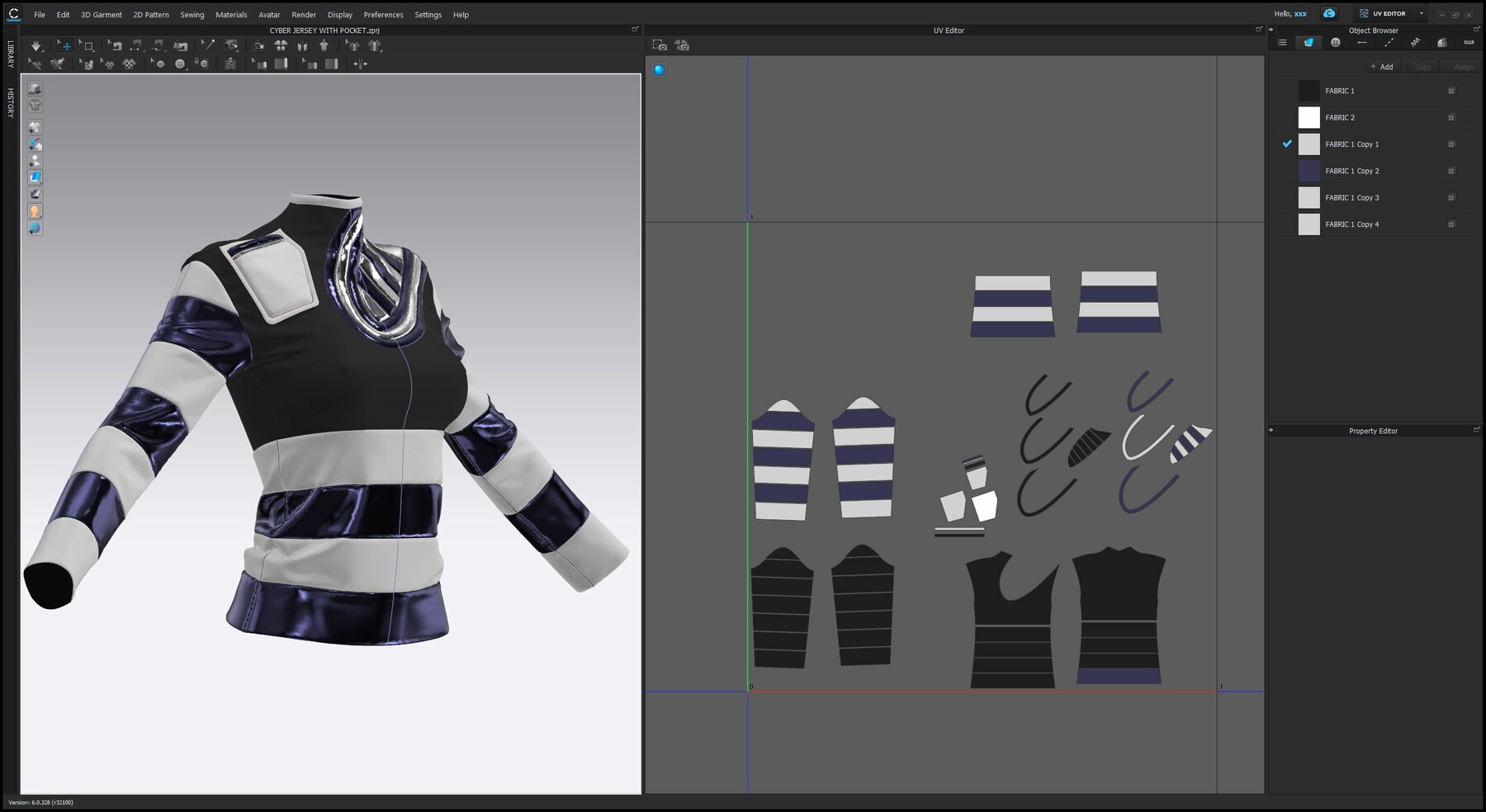The height and width of the screenshot is (812, 1486).
Task: Open the last bar-shaped tab in Object Browser
Action: [1469, 43]
